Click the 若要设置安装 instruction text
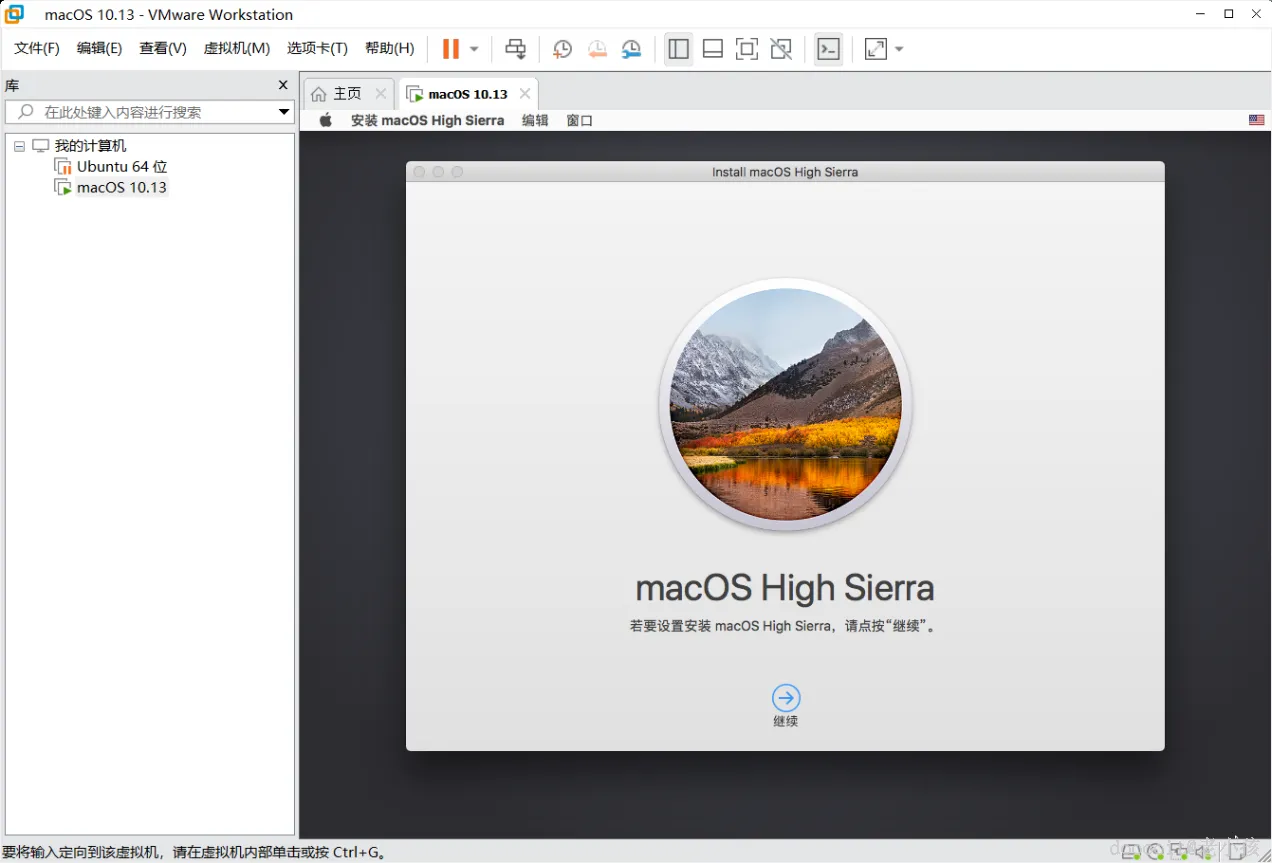The width and height of the screenshot is (1272, 863). (x=785, y=626)
